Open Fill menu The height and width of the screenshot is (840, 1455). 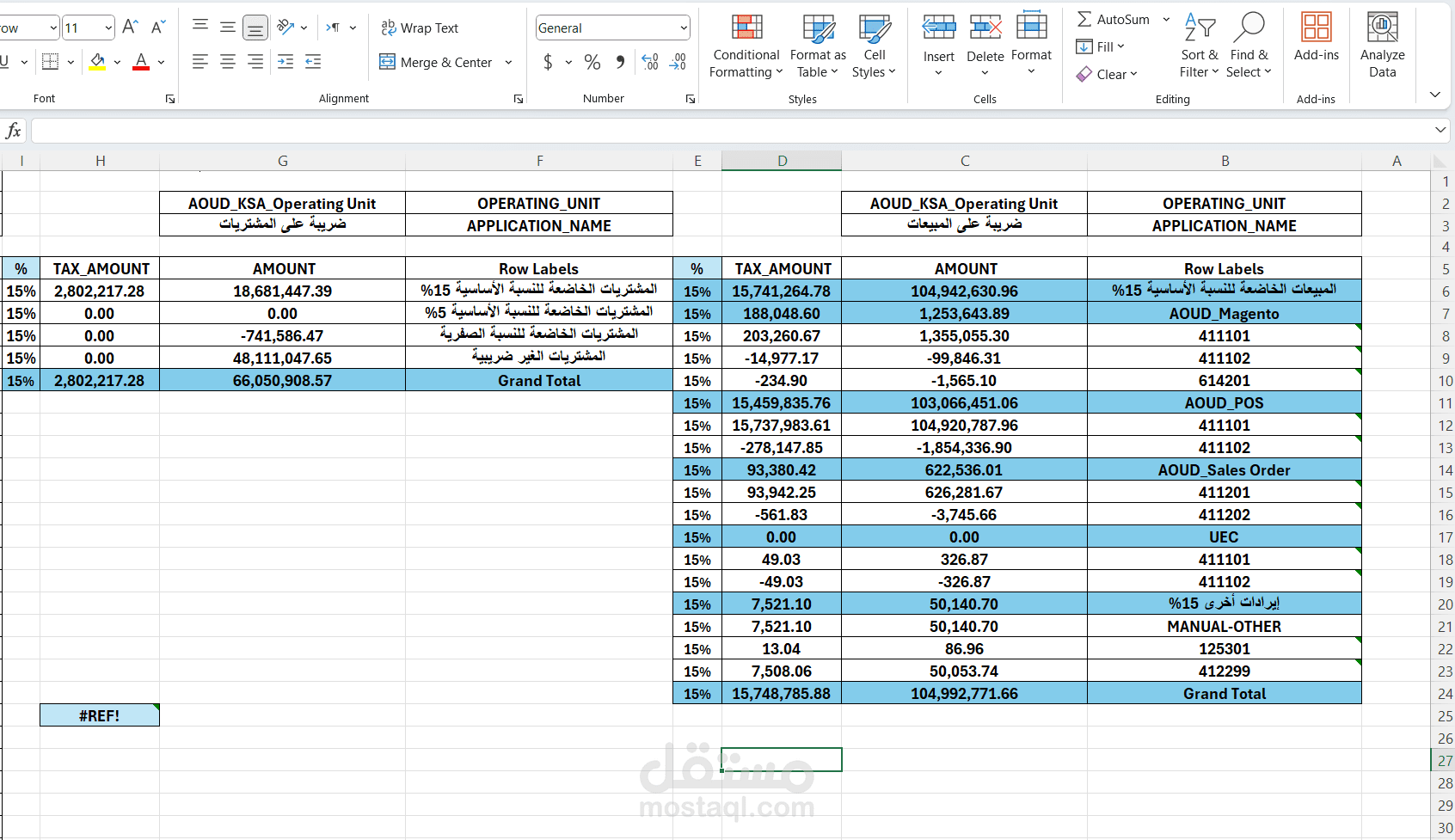tap(1101, 46)
